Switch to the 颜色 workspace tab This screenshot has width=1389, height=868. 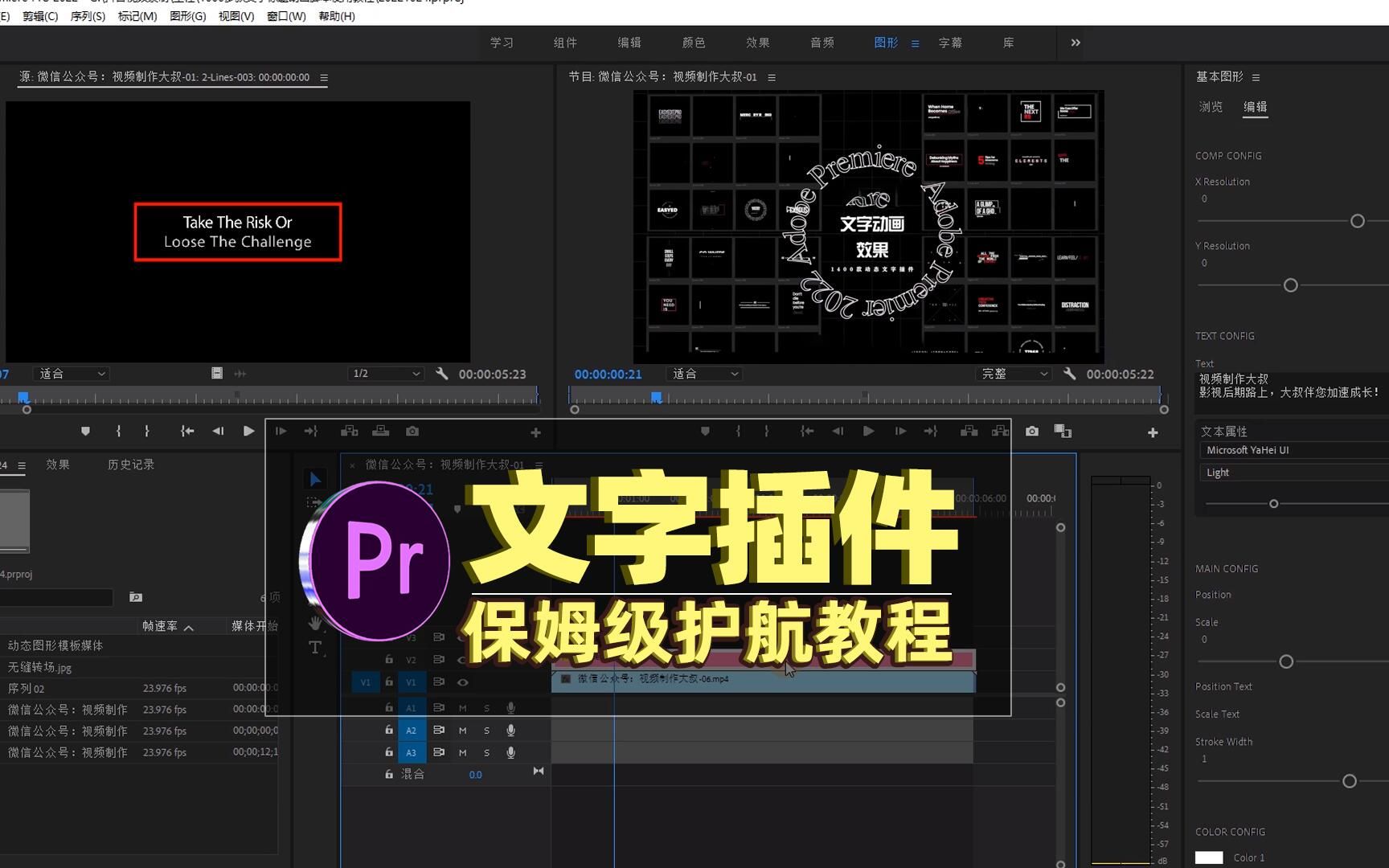click(693, 43)
